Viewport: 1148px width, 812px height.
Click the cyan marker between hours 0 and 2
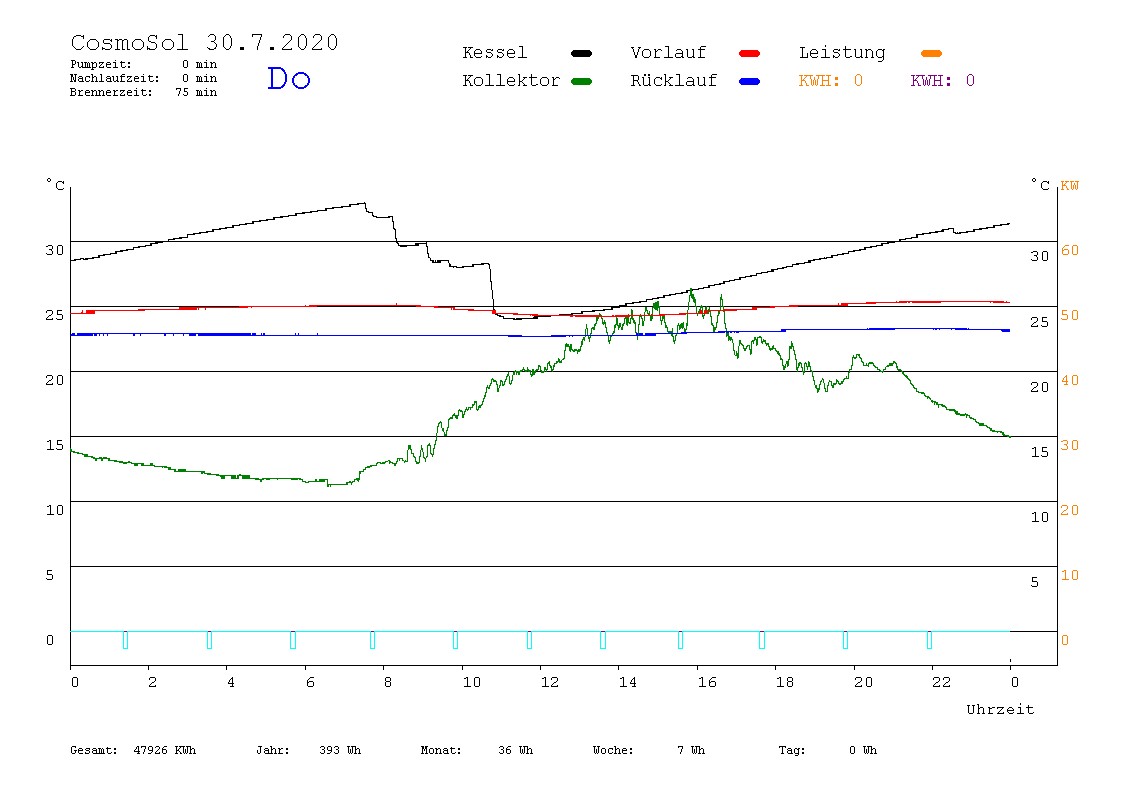click(x=125, y=640)
